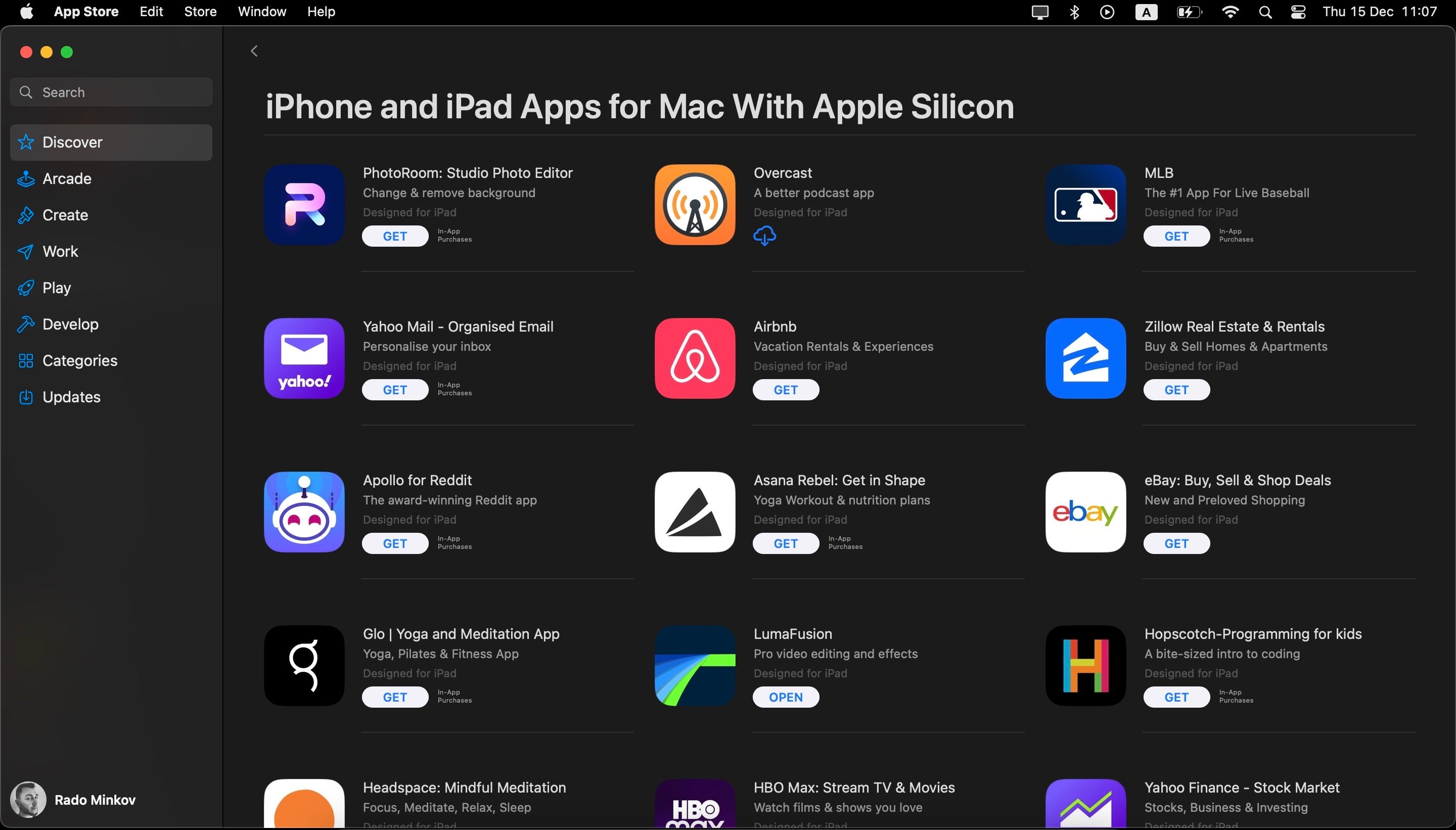This screenshot has height=830, width=1456.
Task: Click the Airbnb vacation rentals icon
Action: click(x=694, y=358)
